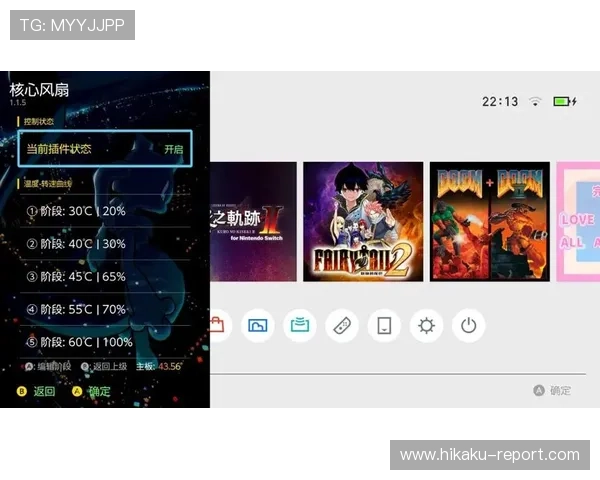Open System Settings gear icon
600x480 pixels.
point(426,326)
